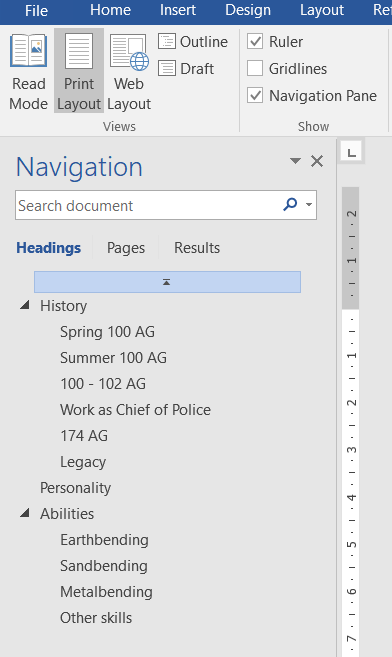
Task: Uncheck the Ruler checkbox
Action: click(x=255, y=41)
